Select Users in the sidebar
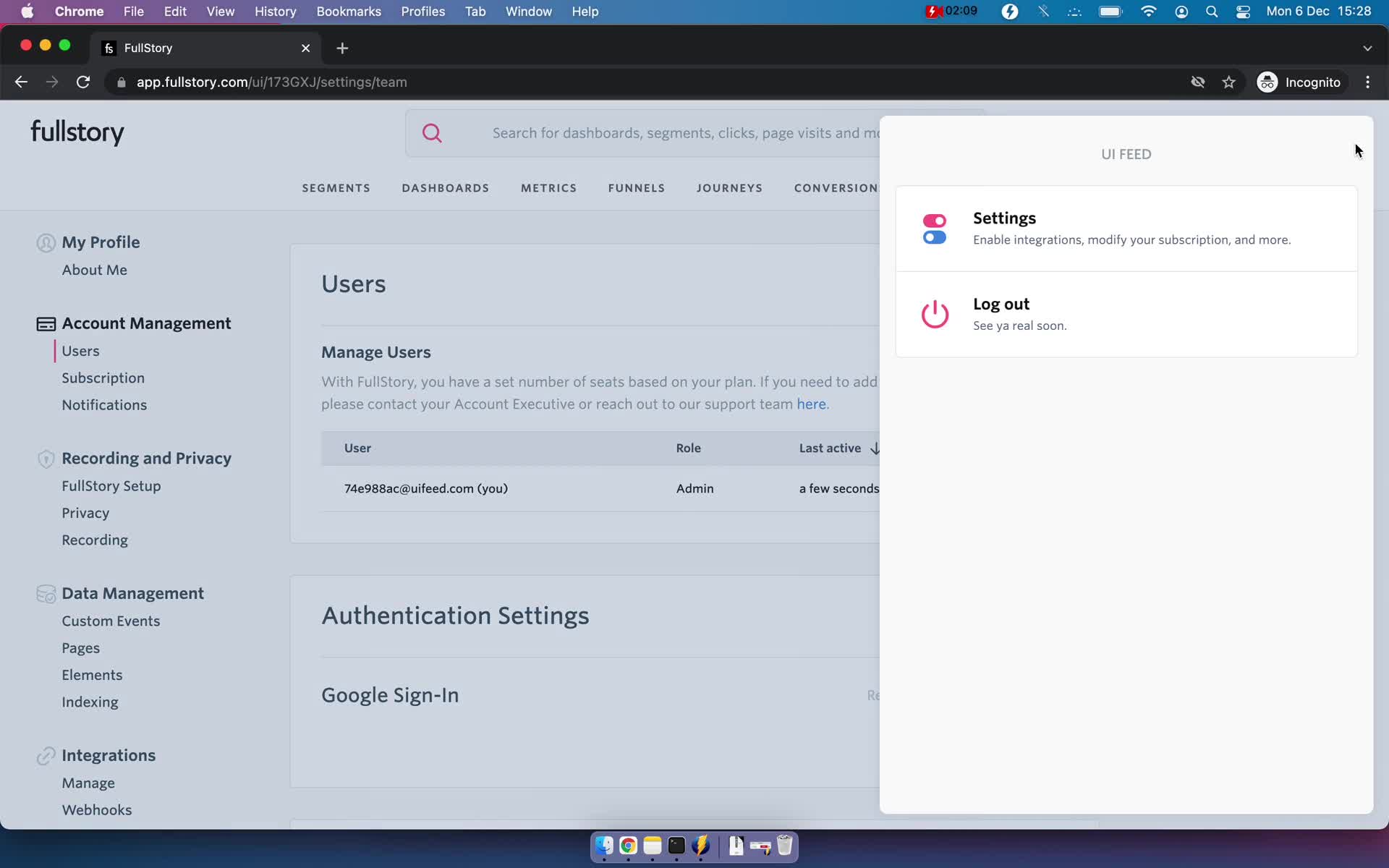Viewport: 1389px width, 868px height. 80,351
